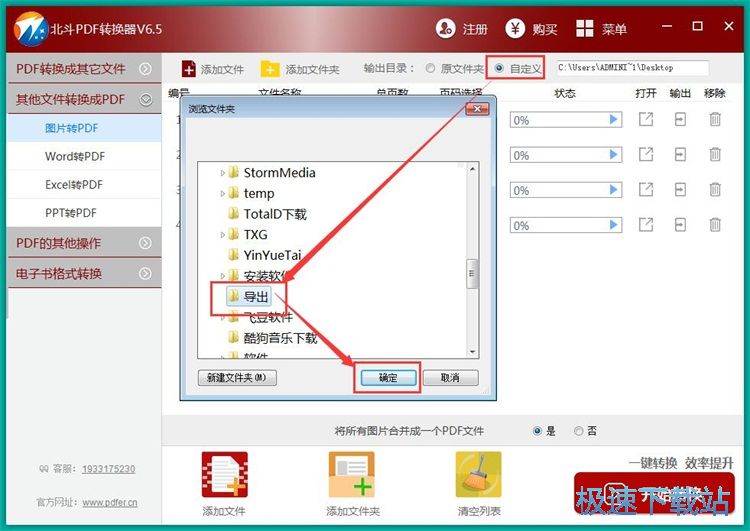This screenshot has height=531, width=750.
Task: Click the 清空列表 broom icon
Action: point(478,475)
